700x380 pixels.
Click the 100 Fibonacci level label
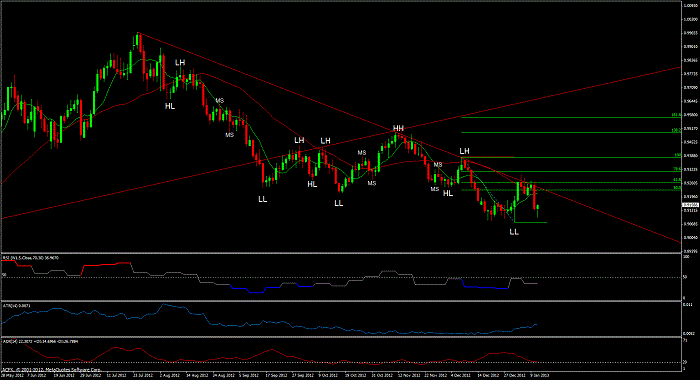(x=677, y=155)
